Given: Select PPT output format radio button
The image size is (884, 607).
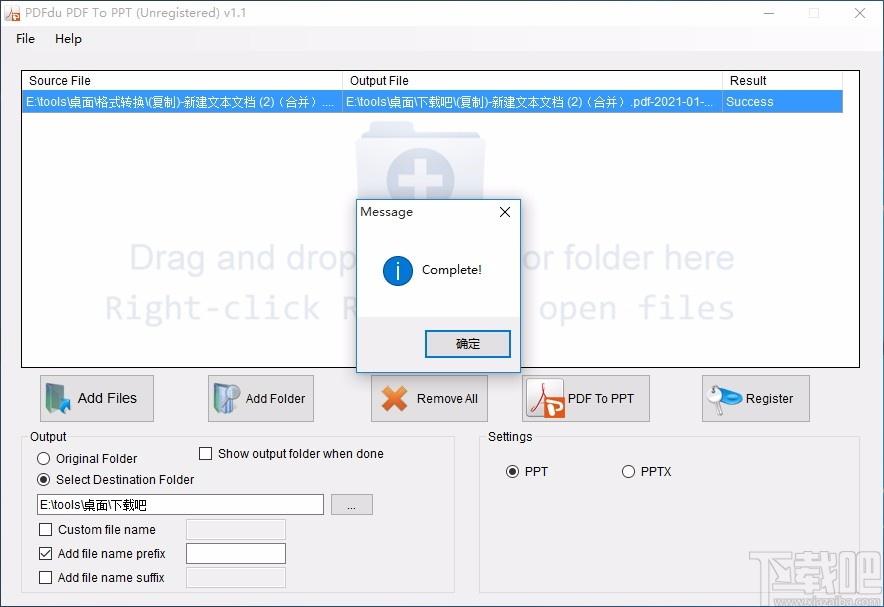Looking at the screenshot, I should (513, 472).
